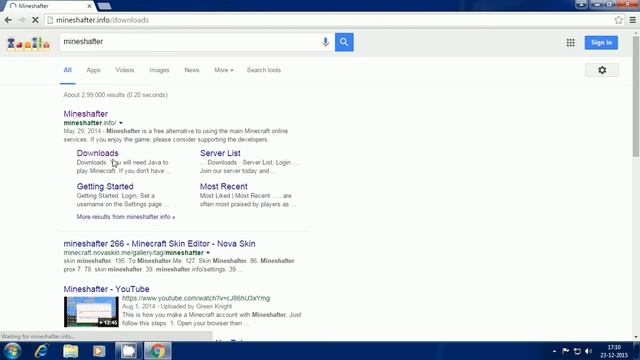Open the Minecraft Skin Editor Nova Skin result
The height and width of the screenshot is (360, 640).
pos(159,244)
